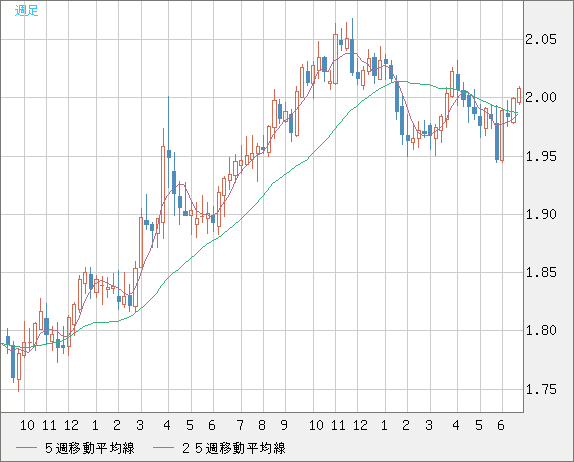
Task: Click the 1.95 price axis label
Action: pyautogui.click(x=541, y=156)
